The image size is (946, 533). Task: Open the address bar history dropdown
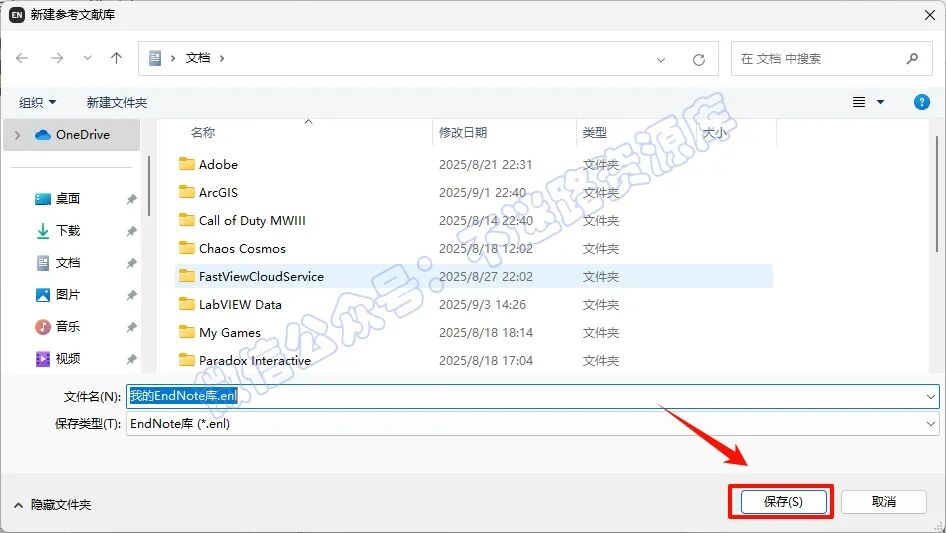point(661,59)
